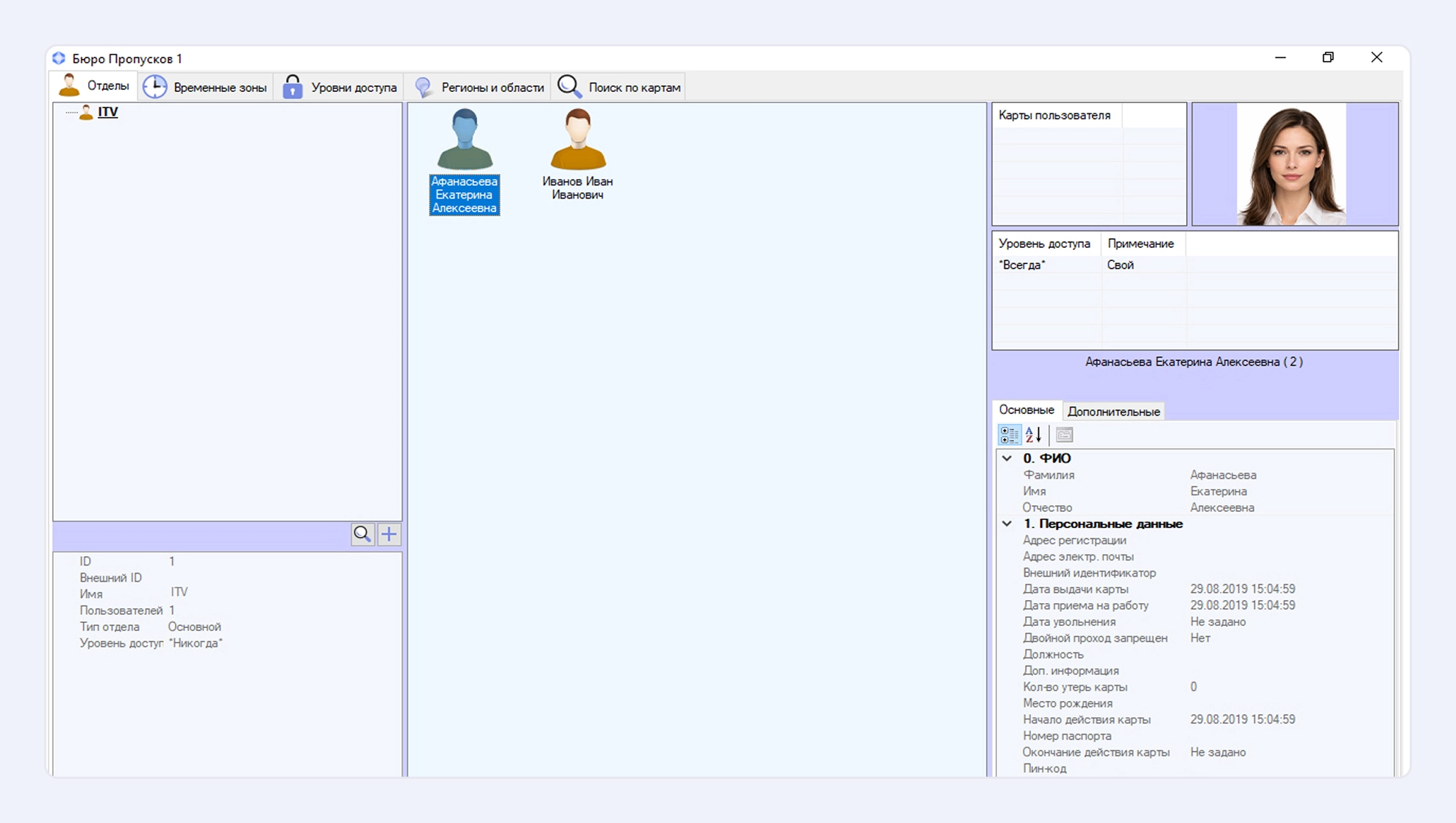Open Уровни доступа tab
This screenshot has height=823, width=1456.
tap(340, 87)
